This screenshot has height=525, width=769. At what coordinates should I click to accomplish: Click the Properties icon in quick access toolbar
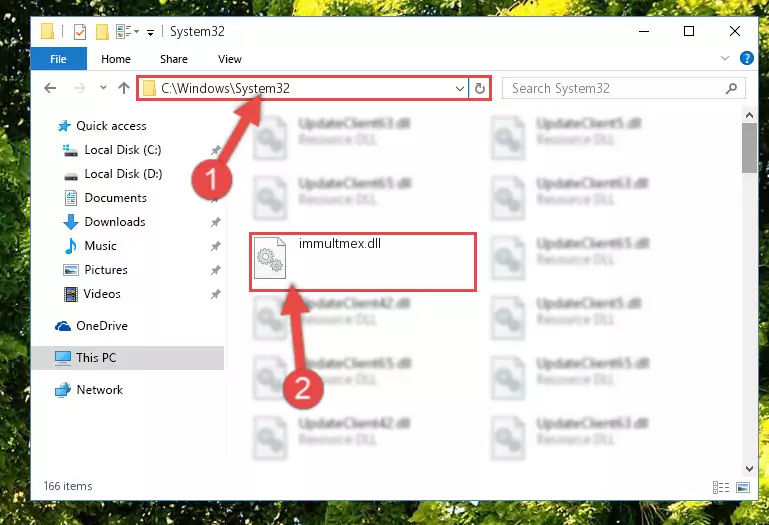point(80,32)
